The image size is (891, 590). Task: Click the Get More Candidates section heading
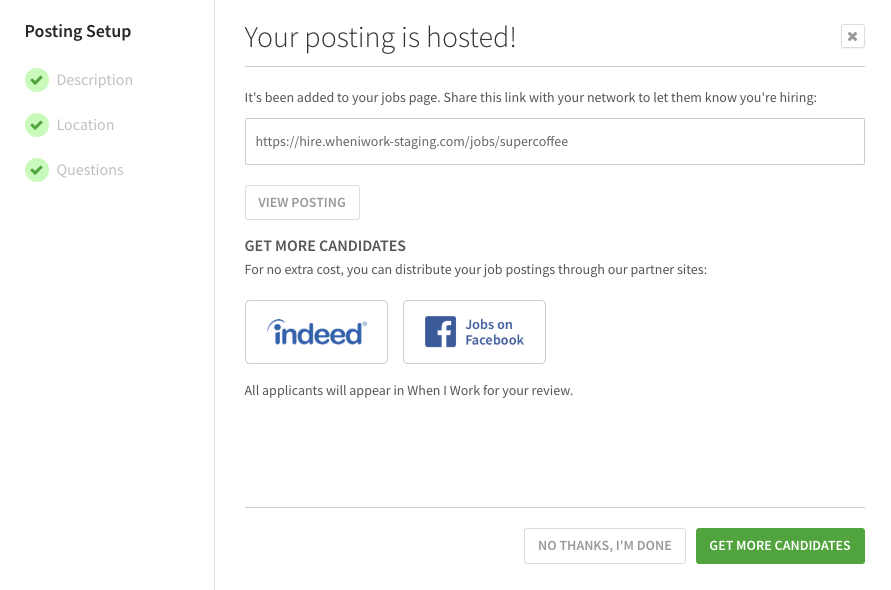click(x=325, y=246)
